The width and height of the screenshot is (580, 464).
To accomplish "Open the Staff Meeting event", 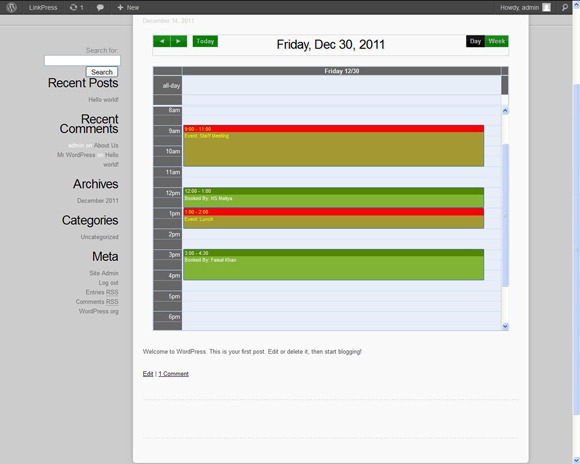I will coord(334,146).
